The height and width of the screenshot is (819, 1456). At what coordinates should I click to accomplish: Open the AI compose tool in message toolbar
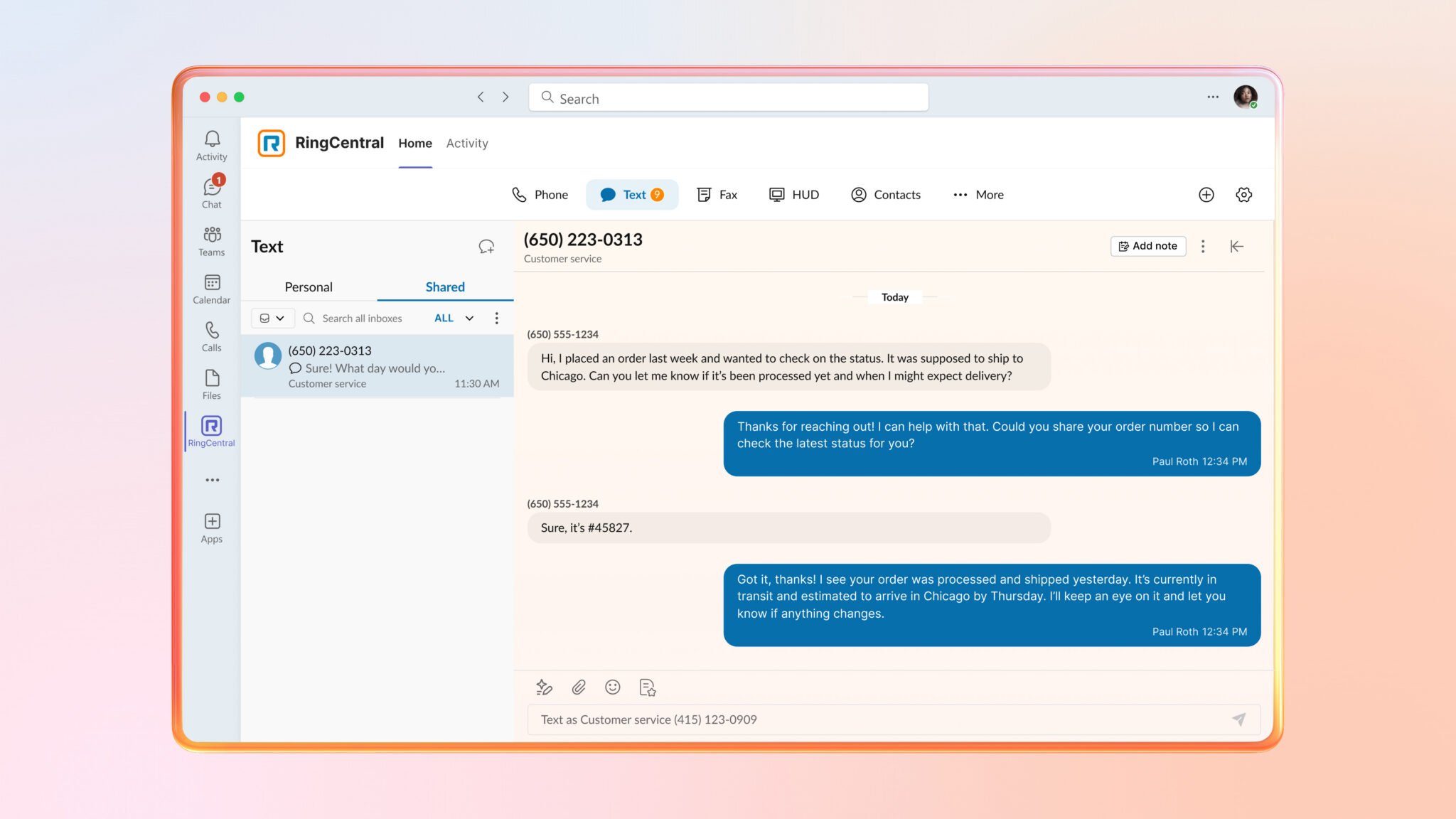[x=544, y=687]
